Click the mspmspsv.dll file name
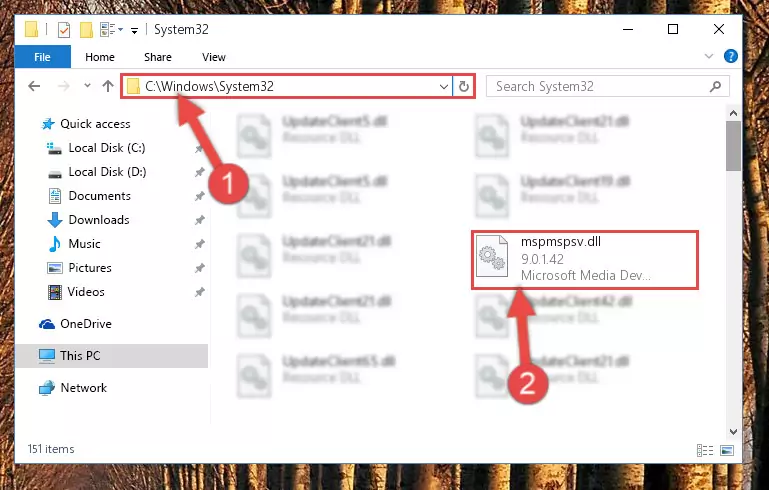 [561, 241]
